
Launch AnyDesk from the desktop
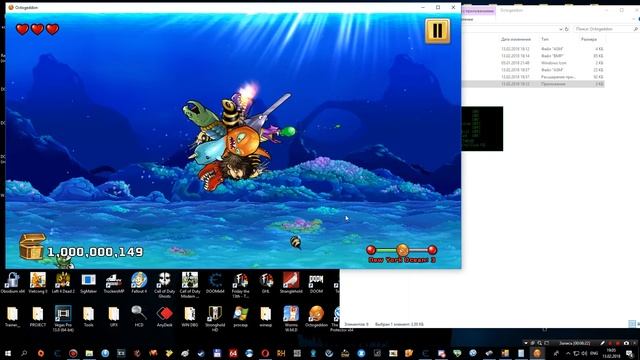coord(164,317)
